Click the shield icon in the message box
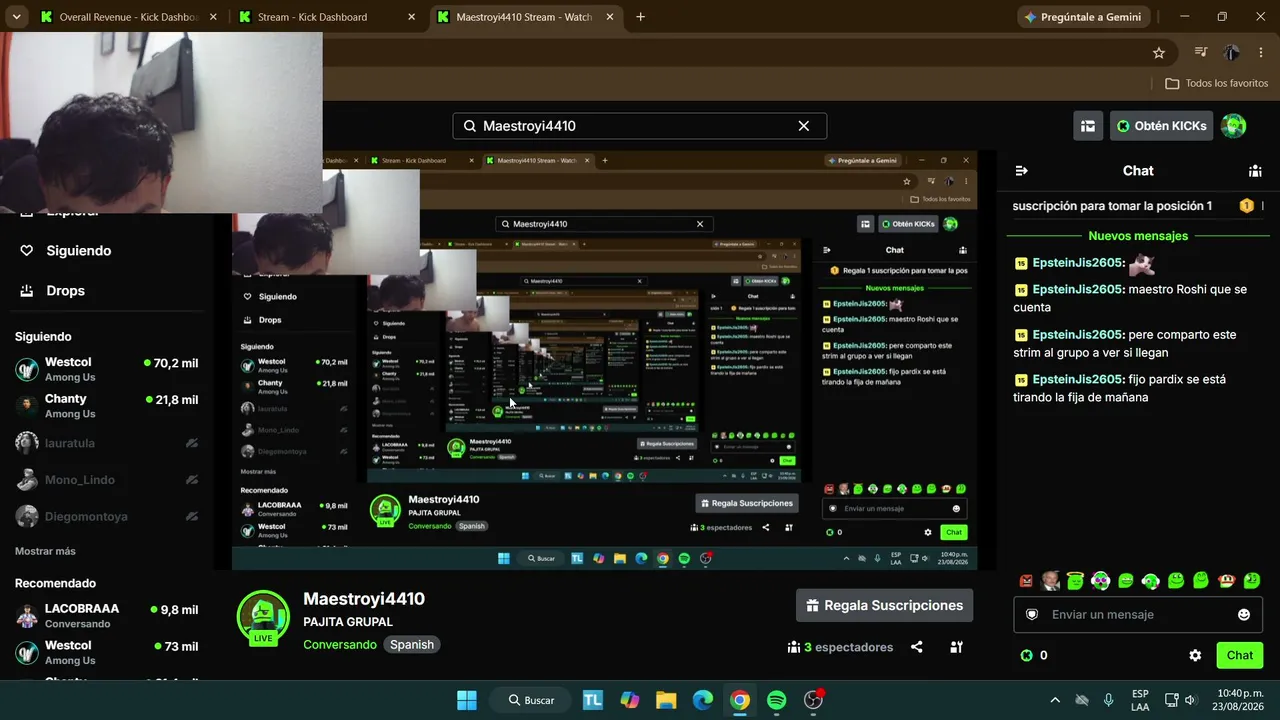Viewport: 1280px width, 720px height. [x=1033, y=615]
